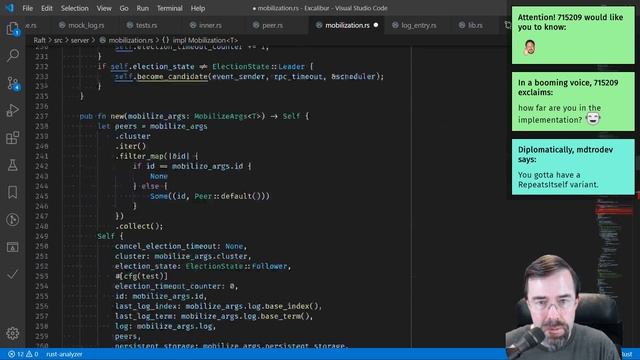Click 'Peer::default()' on line 245
This screenshot has height=360, width=640.
(x=229, y=196)
